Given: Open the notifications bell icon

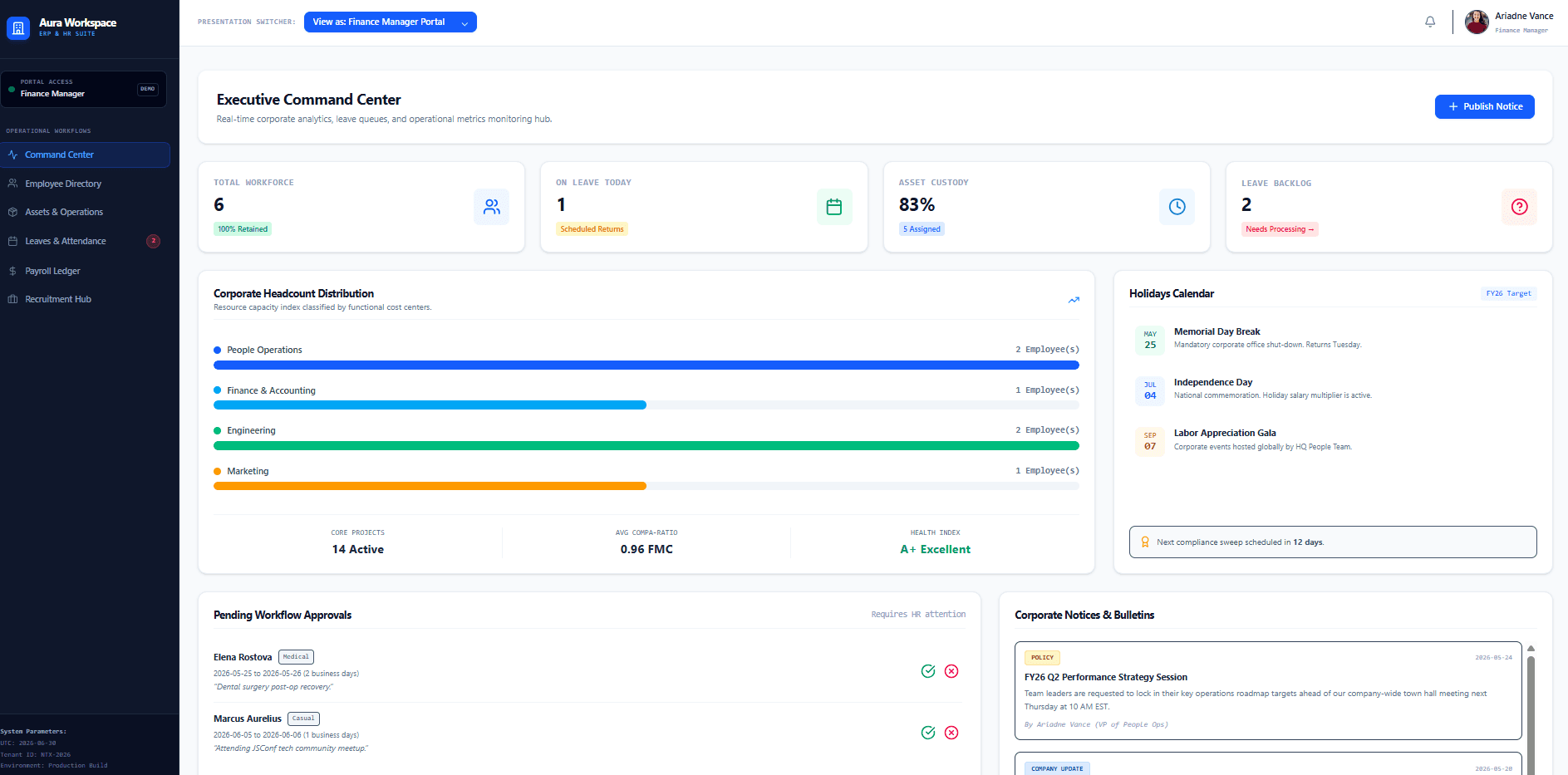Looking at the screenshot, I should point(1430,22).
